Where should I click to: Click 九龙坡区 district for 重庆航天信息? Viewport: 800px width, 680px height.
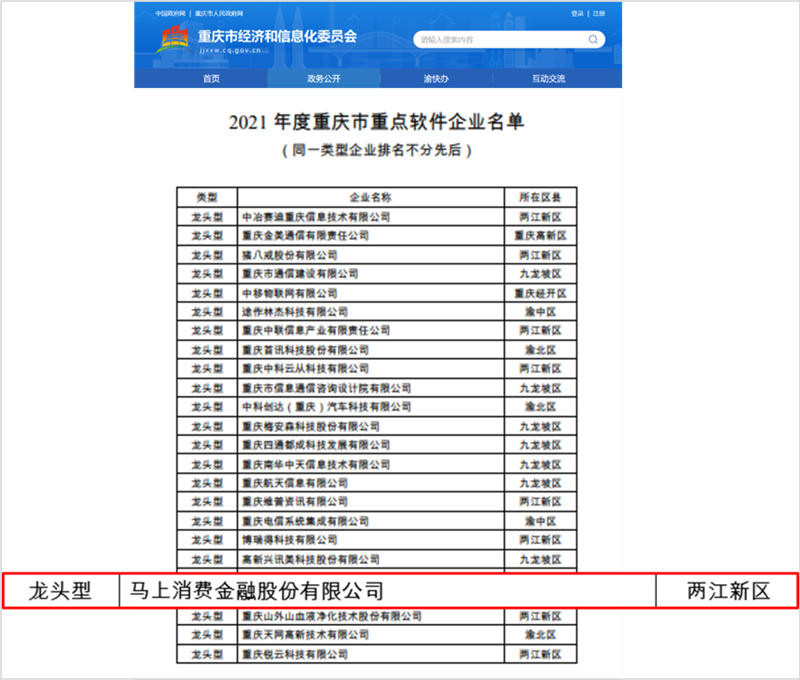pos(540,483)
